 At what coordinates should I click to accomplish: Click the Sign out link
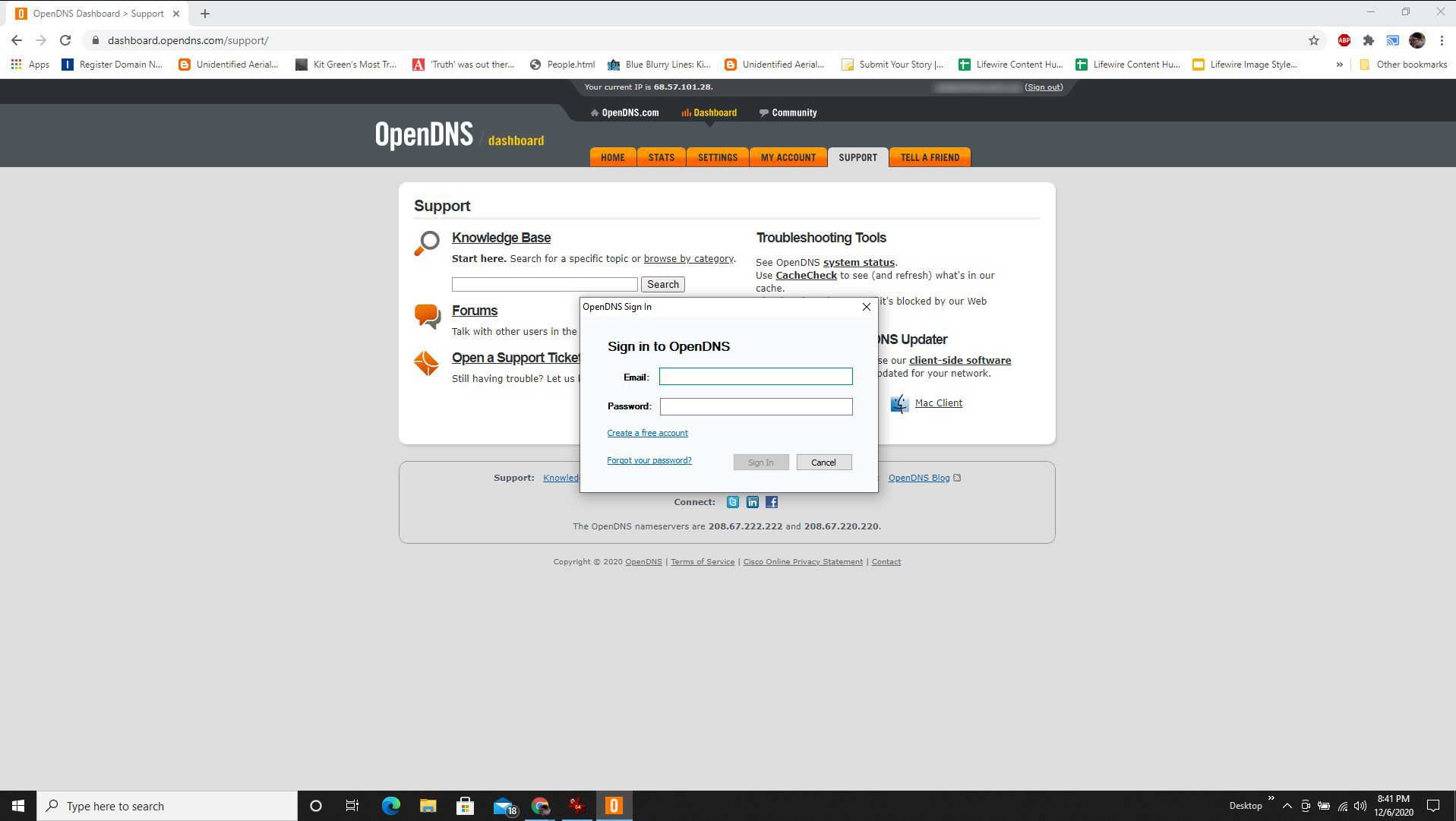coord(1044,87)
